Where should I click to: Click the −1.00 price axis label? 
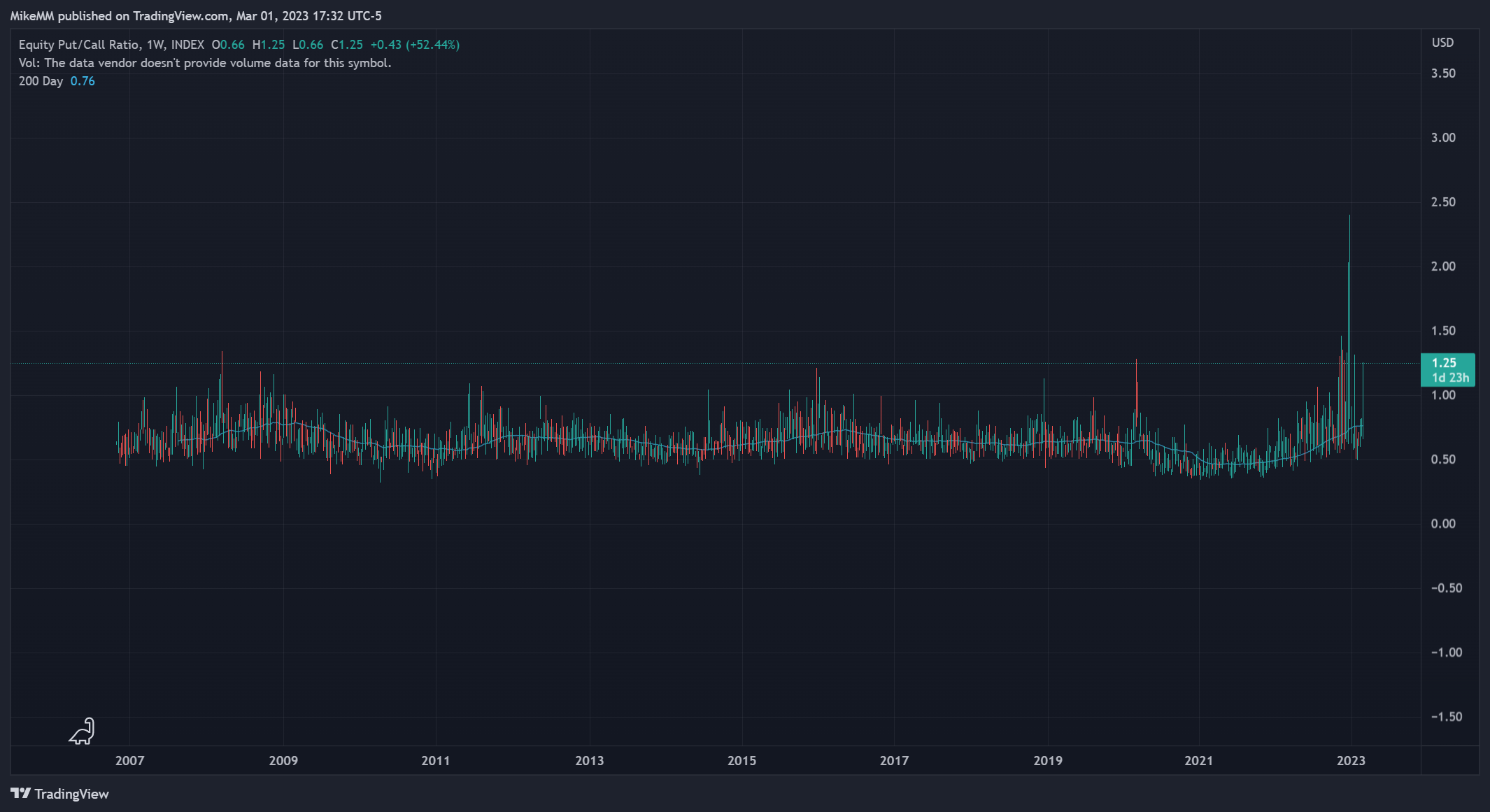click(1446, 653)
